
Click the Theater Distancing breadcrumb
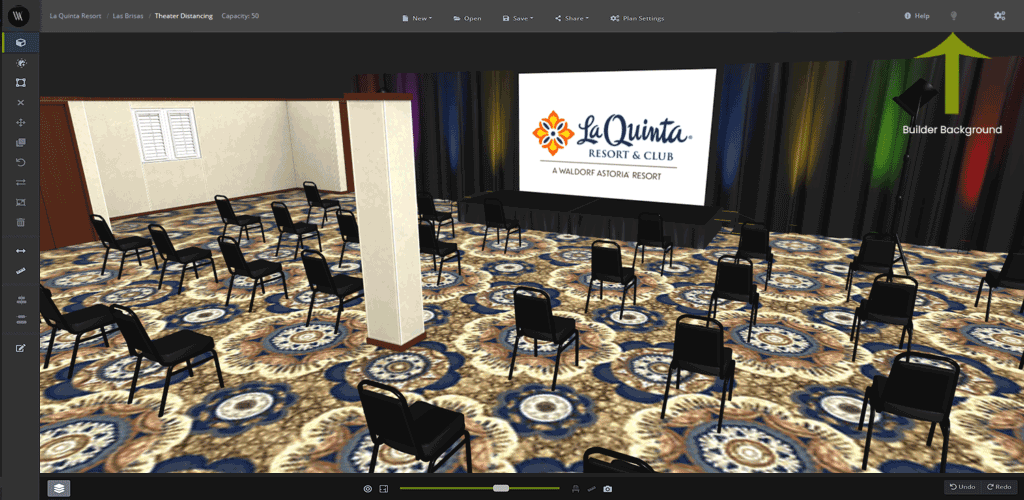pos(184,16)
